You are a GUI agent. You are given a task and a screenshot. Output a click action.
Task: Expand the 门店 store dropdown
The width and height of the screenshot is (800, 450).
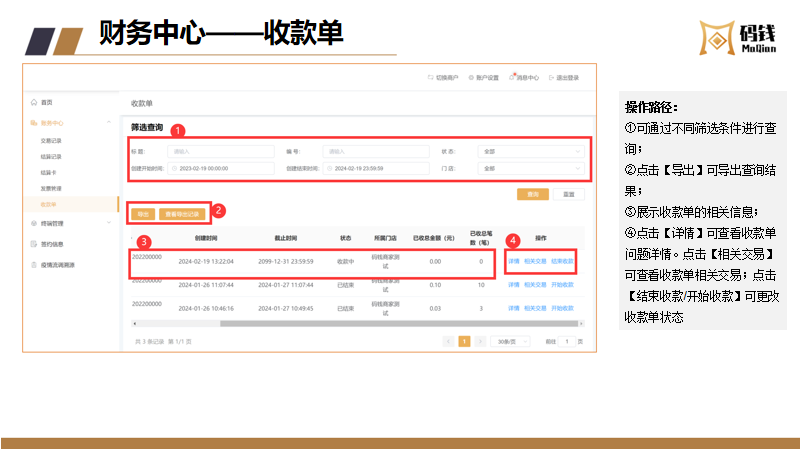tap(532, 169)
